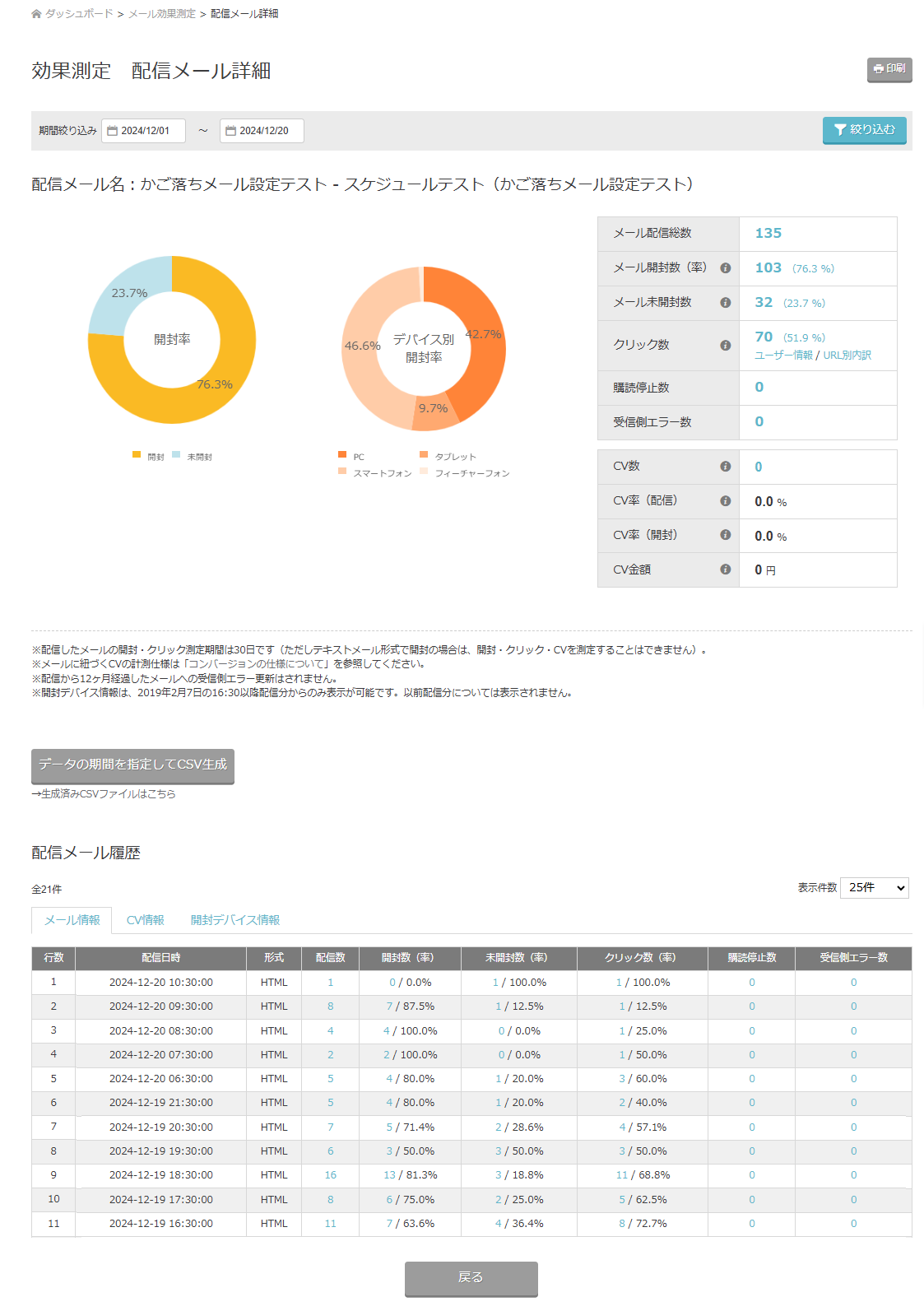Switch to the 開封デバイス情報 tab
The height and width of the screenshot is (1311, 924).
(235, 920)
